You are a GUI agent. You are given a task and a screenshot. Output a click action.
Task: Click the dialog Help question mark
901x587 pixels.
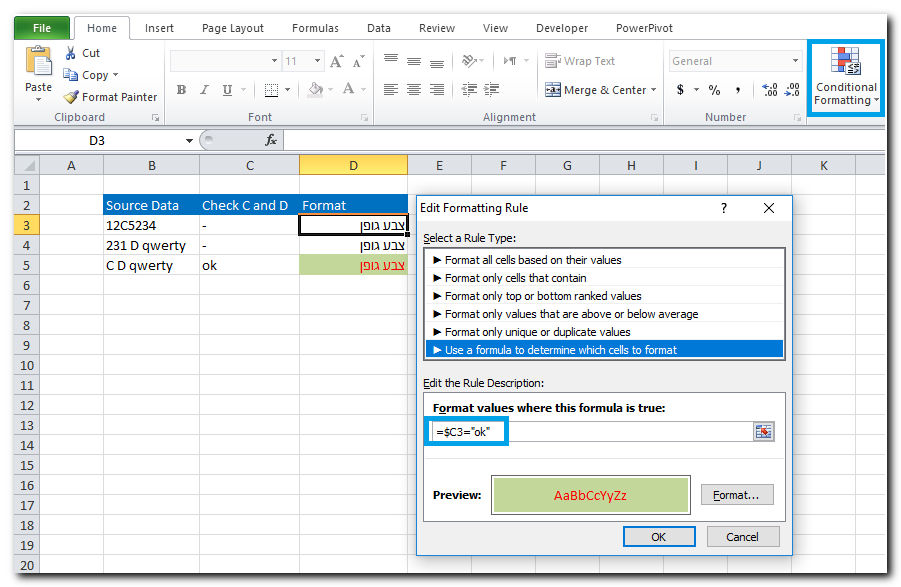click(723, 208)
